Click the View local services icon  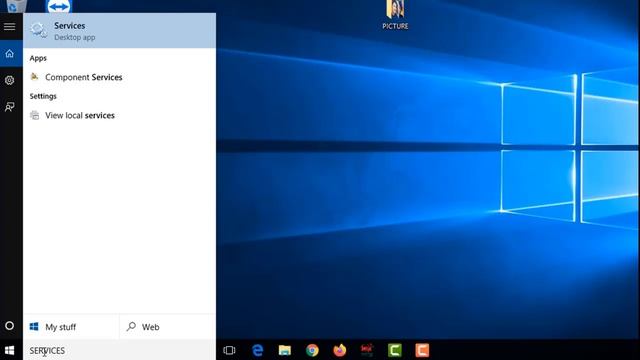coord(35,116)
